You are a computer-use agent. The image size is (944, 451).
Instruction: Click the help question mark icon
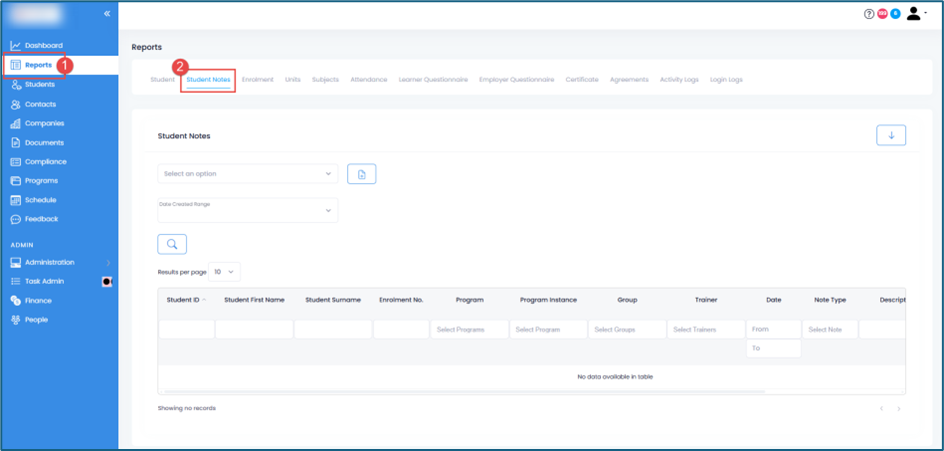point(868,14)
